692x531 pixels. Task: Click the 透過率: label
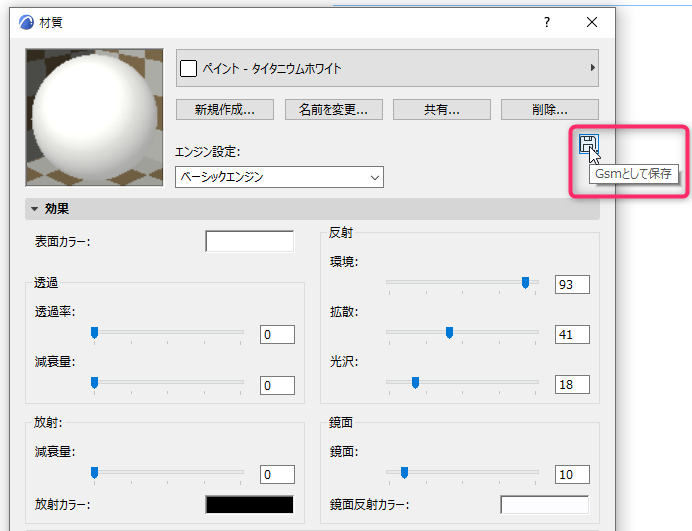[55, 312]
